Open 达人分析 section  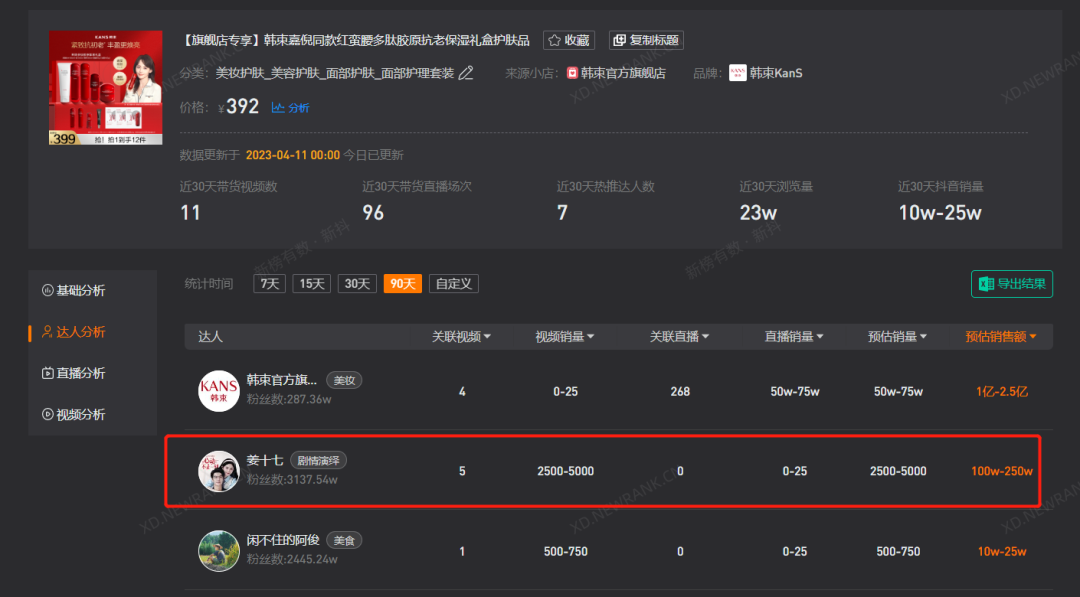coord(74,332)
